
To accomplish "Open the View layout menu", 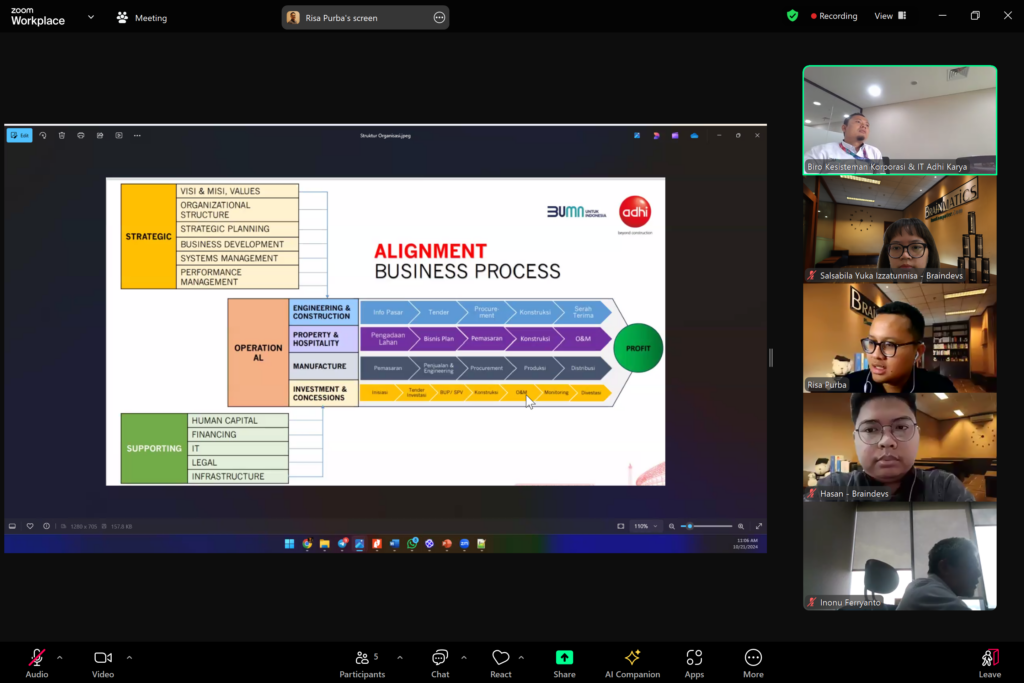I will click(889, 16).
